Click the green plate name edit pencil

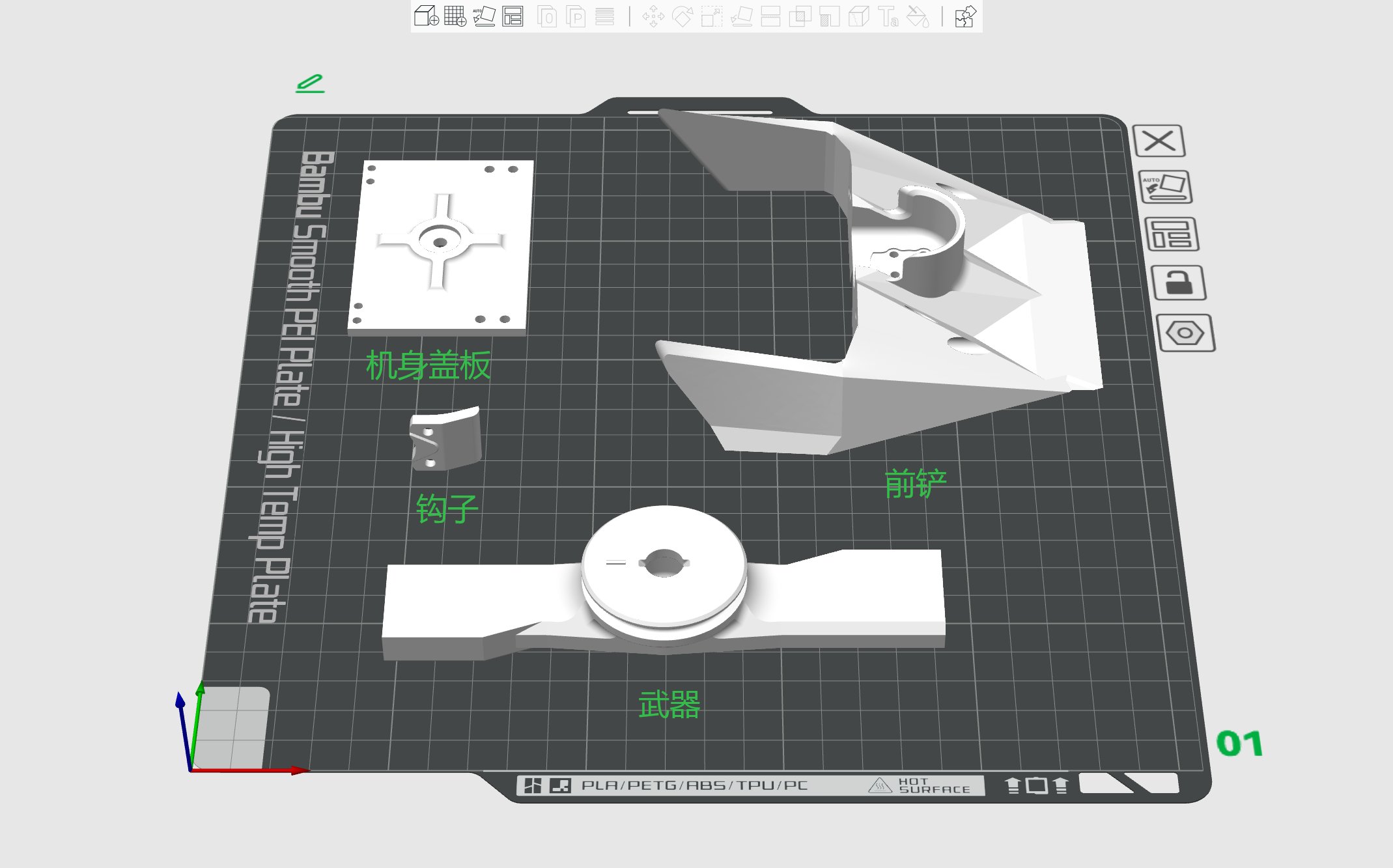pos(310,83)
